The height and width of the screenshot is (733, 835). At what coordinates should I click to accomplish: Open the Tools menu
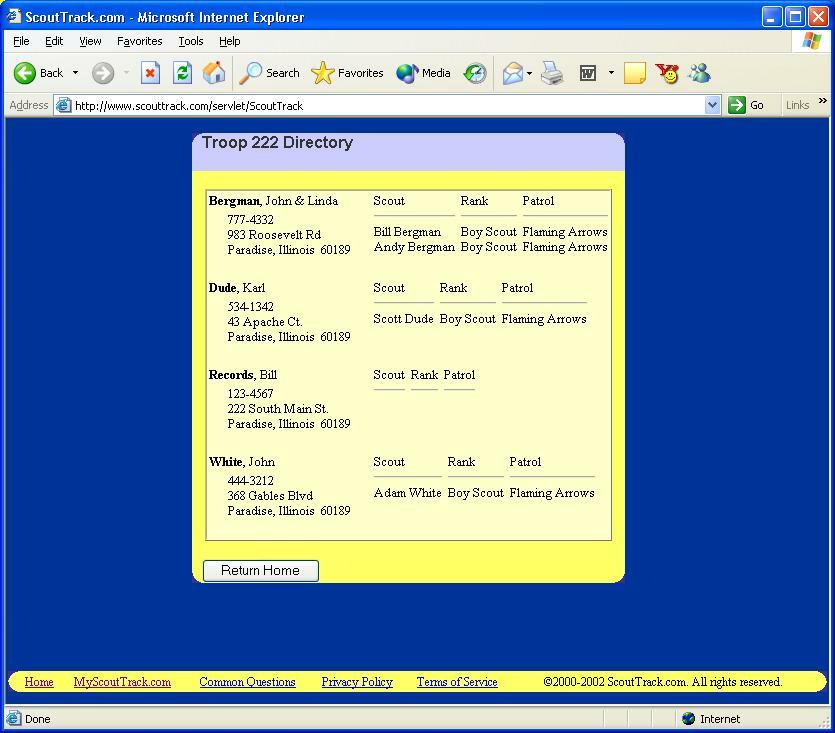coord(191,41)
